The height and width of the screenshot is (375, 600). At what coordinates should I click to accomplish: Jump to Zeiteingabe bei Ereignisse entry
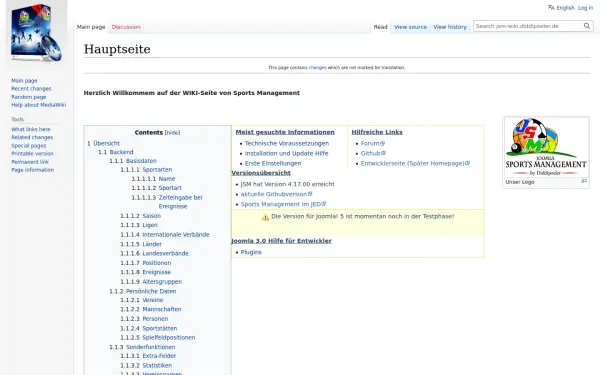coord(180,202)
